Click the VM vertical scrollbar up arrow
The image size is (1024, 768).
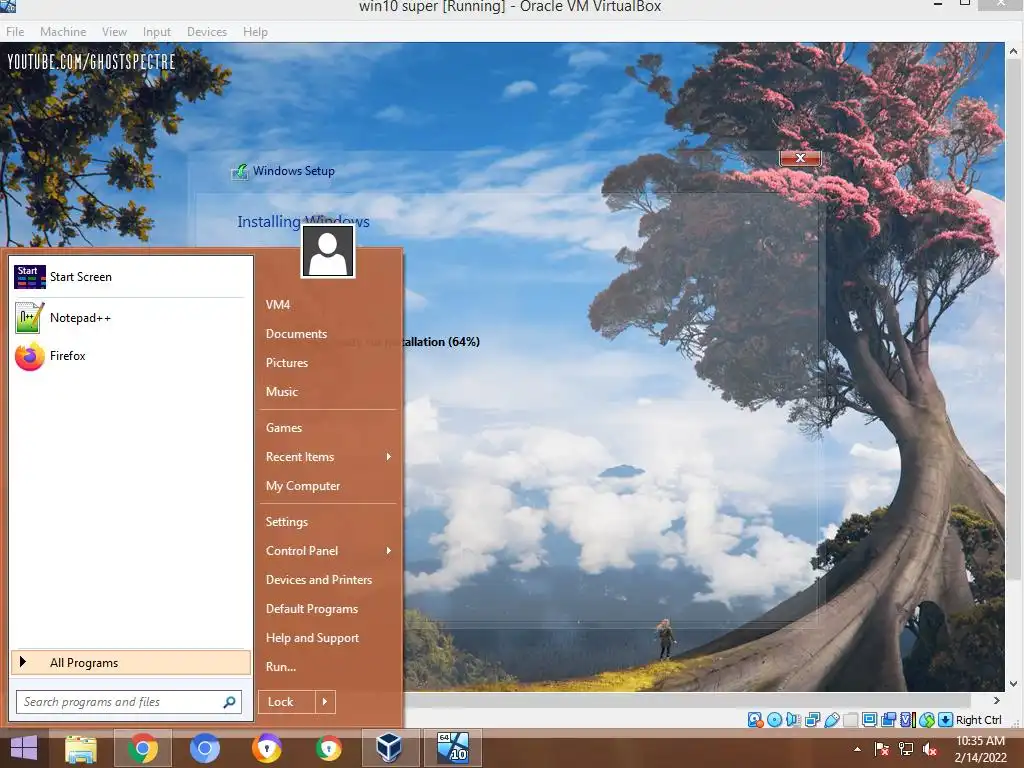click(1014, 51)
